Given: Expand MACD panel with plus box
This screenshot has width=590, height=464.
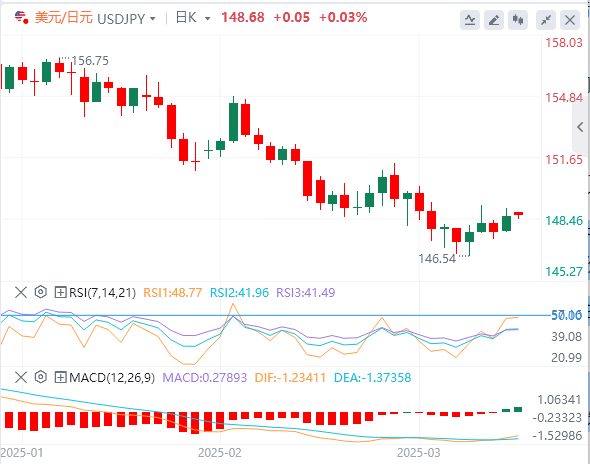Looking at the screenshot, I should tap(61, 377).
